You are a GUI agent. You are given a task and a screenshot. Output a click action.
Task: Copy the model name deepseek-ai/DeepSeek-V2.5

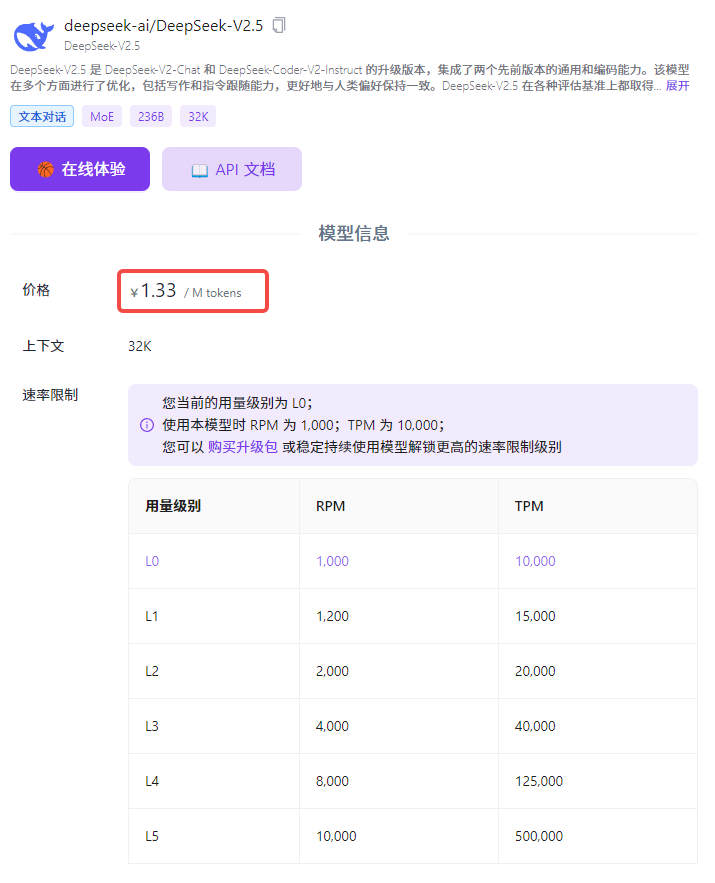click(x=279, y=25)
